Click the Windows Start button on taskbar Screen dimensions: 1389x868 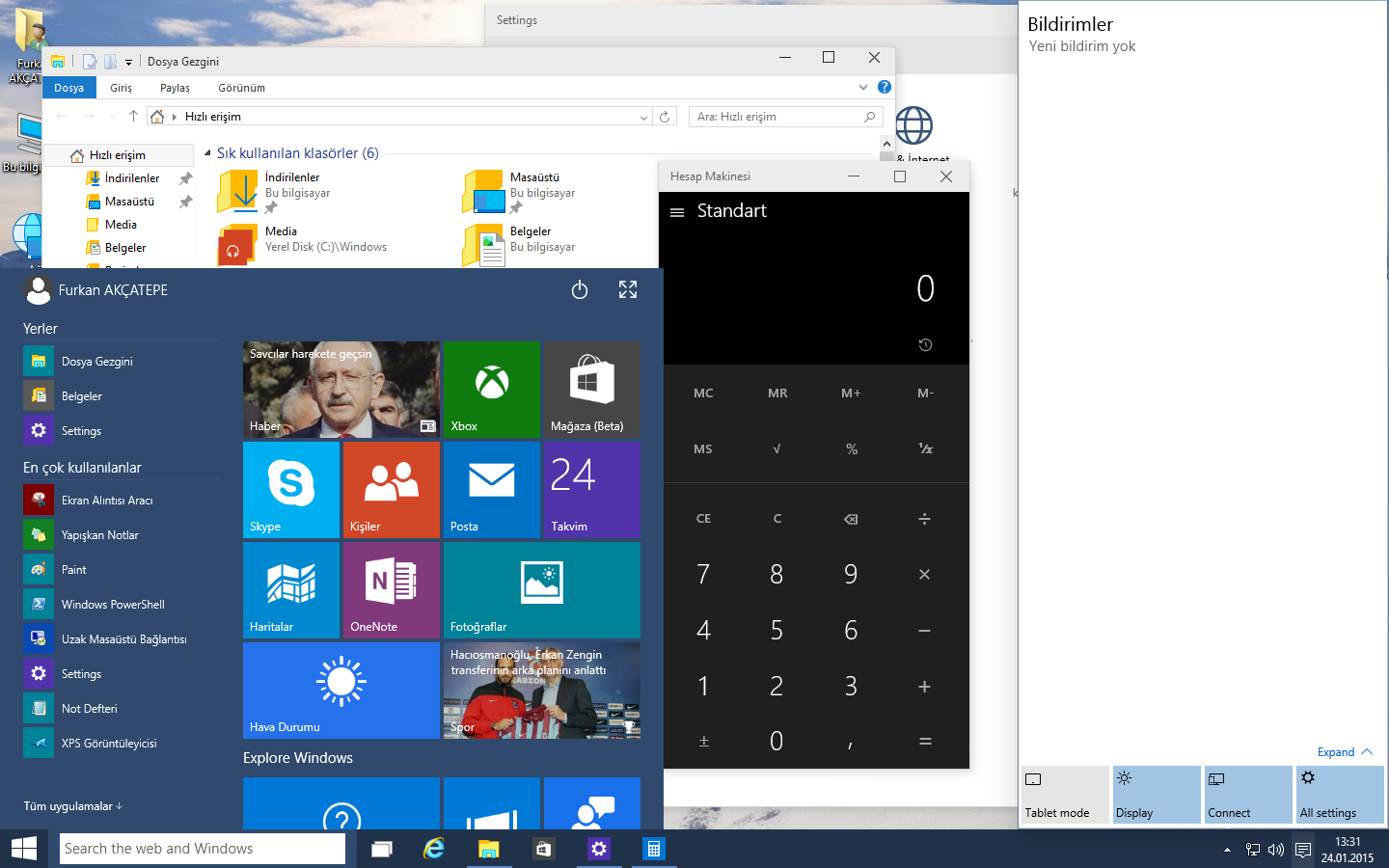click(24, 849)
